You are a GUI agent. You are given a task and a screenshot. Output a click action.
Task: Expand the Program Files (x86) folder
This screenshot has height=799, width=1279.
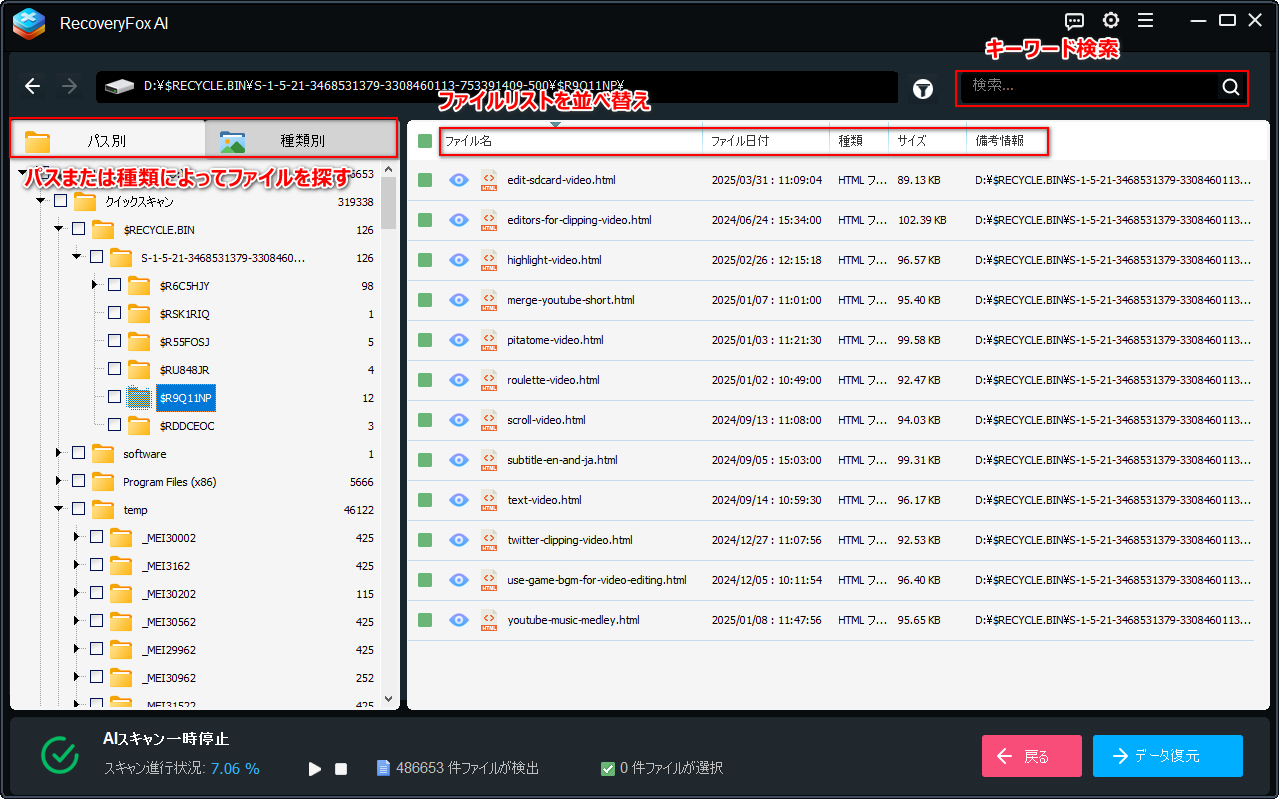[x=59, y=482]
